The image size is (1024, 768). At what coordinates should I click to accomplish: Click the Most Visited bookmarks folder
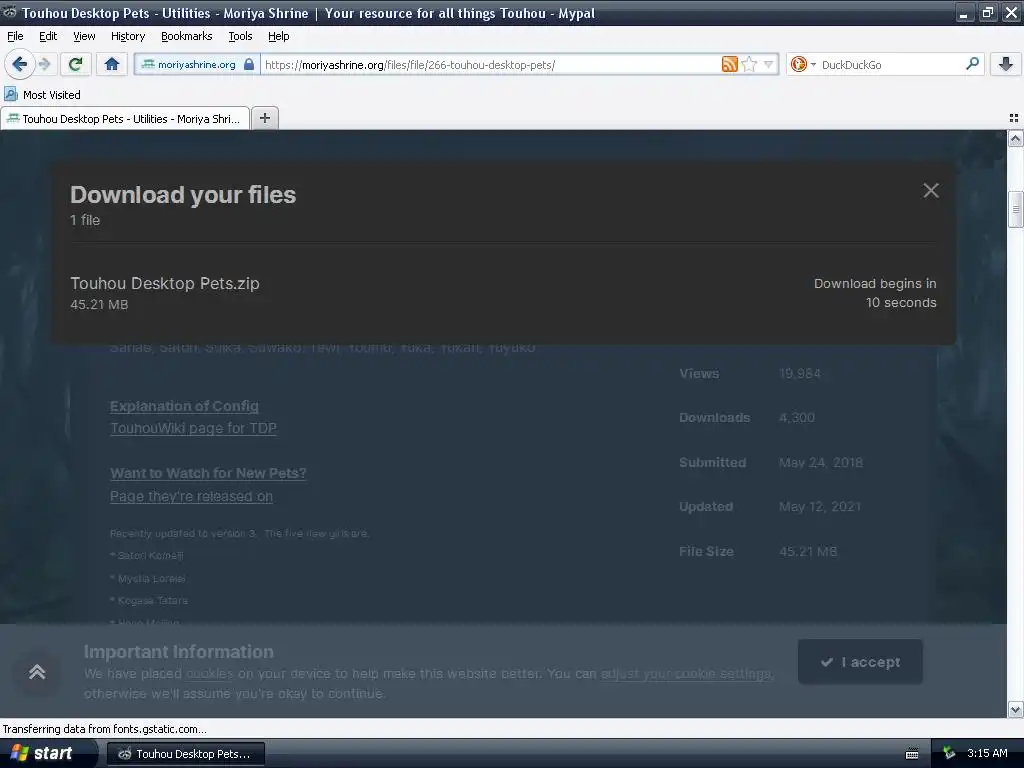(x=42, y=95)
